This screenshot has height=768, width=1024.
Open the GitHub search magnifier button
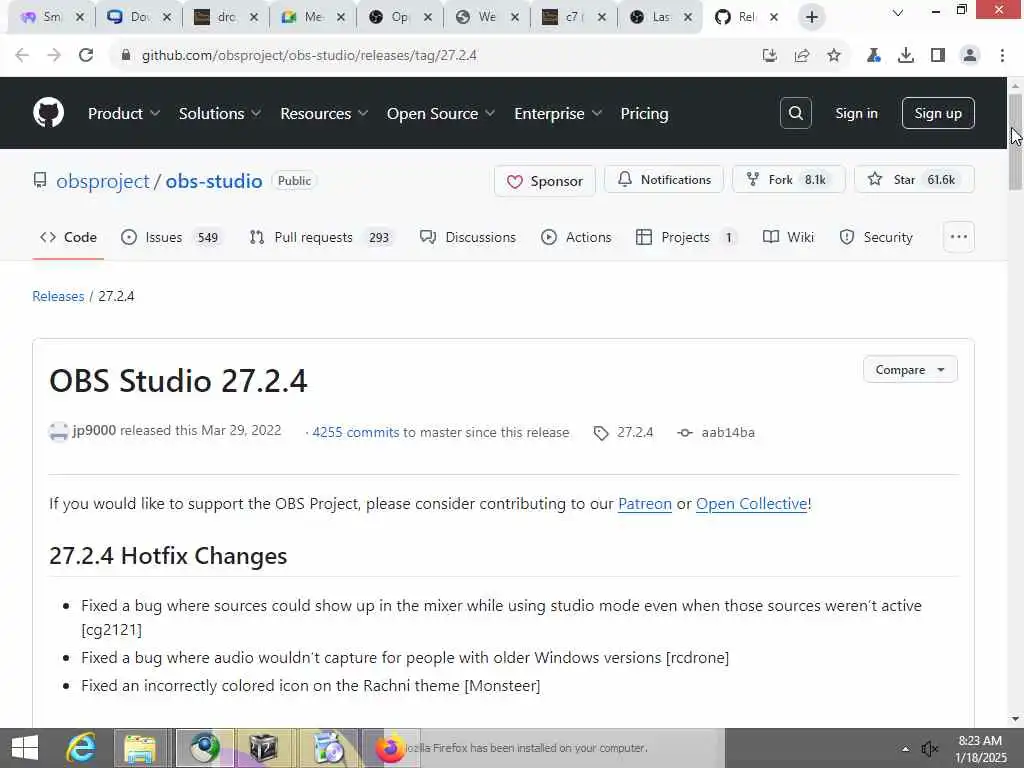coord(795,113)
